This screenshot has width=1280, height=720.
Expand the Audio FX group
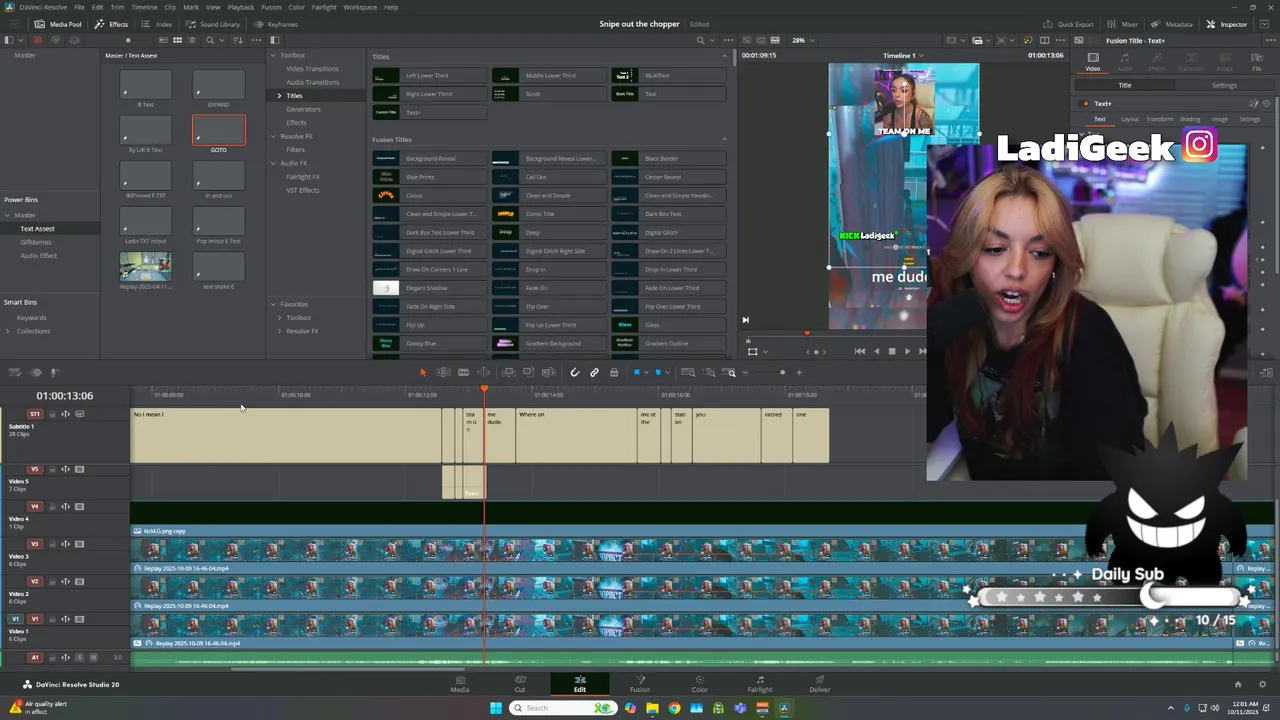[274, 163]
